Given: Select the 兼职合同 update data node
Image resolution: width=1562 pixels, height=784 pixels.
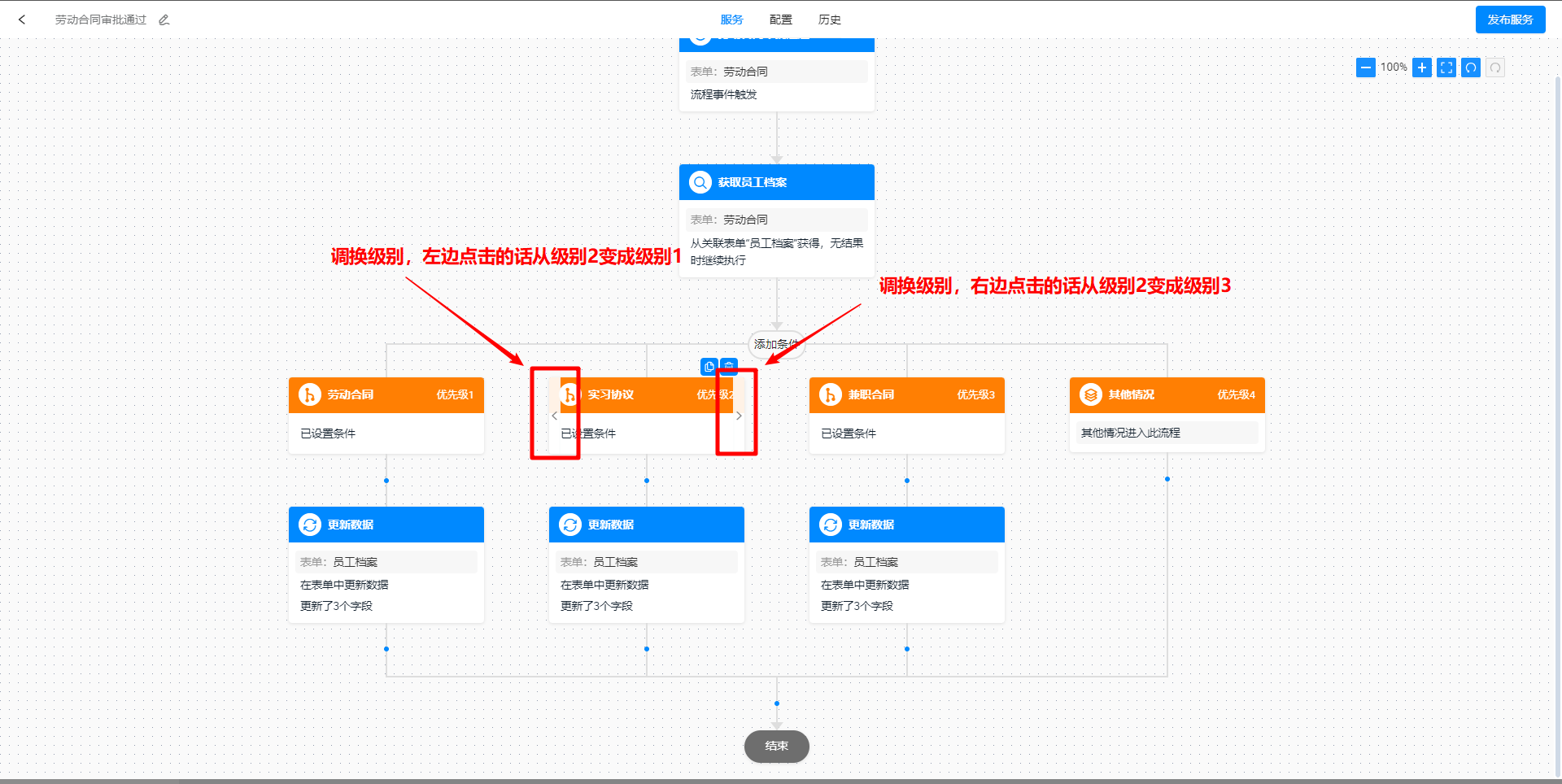Looking at the screenshot, I should coord(906,525).
